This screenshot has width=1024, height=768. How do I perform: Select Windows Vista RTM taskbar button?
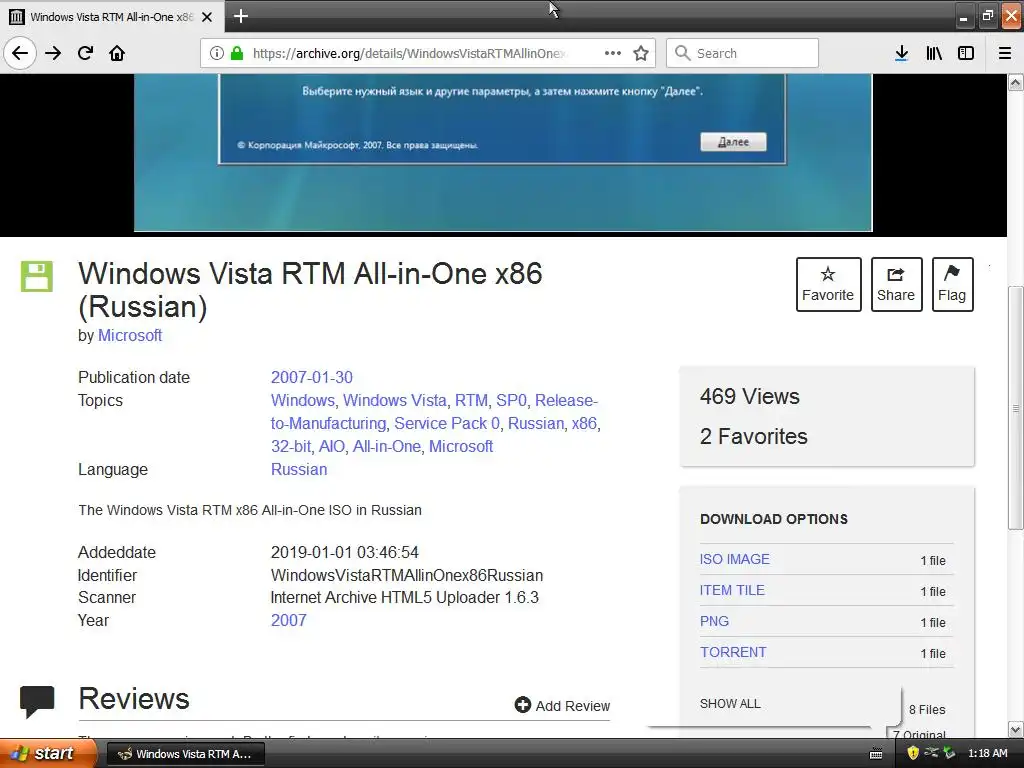coord(185,754)
